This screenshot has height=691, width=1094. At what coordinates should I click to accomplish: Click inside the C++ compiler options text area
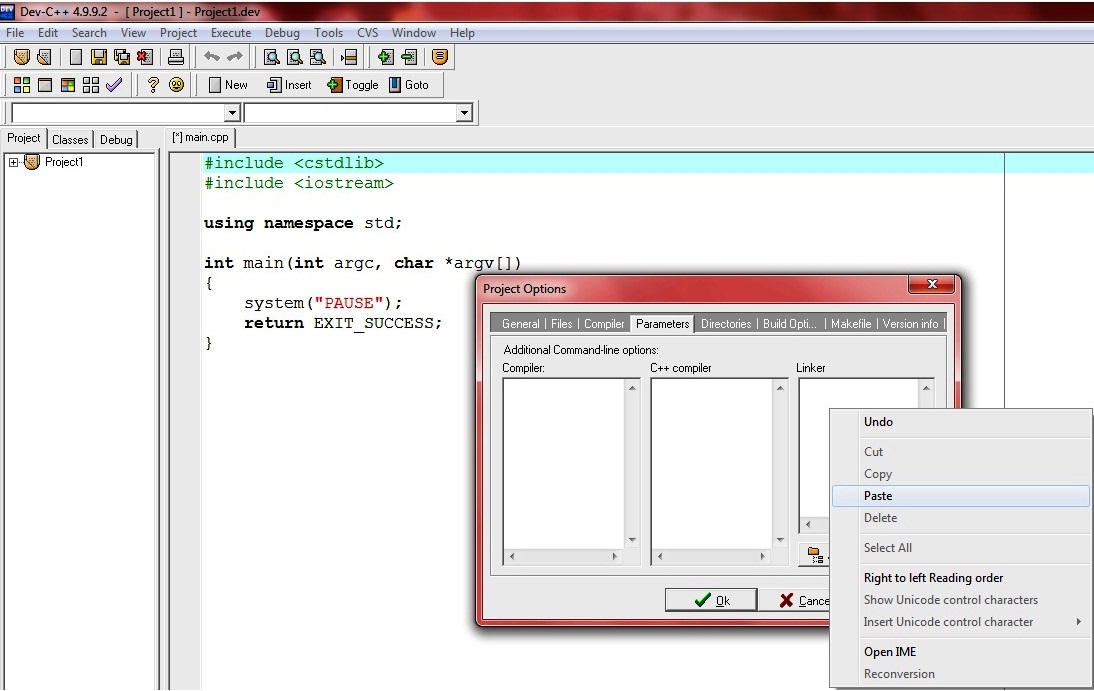(x=712, y=463)
